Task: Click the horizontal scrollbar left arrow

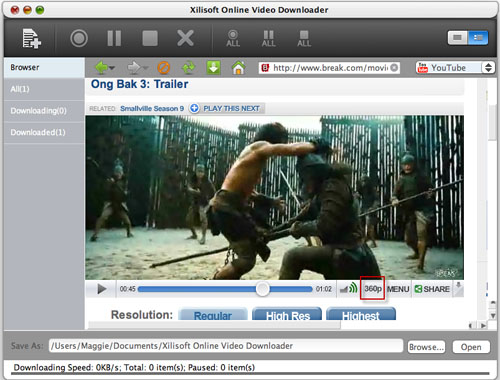Action: coord(471,326)
